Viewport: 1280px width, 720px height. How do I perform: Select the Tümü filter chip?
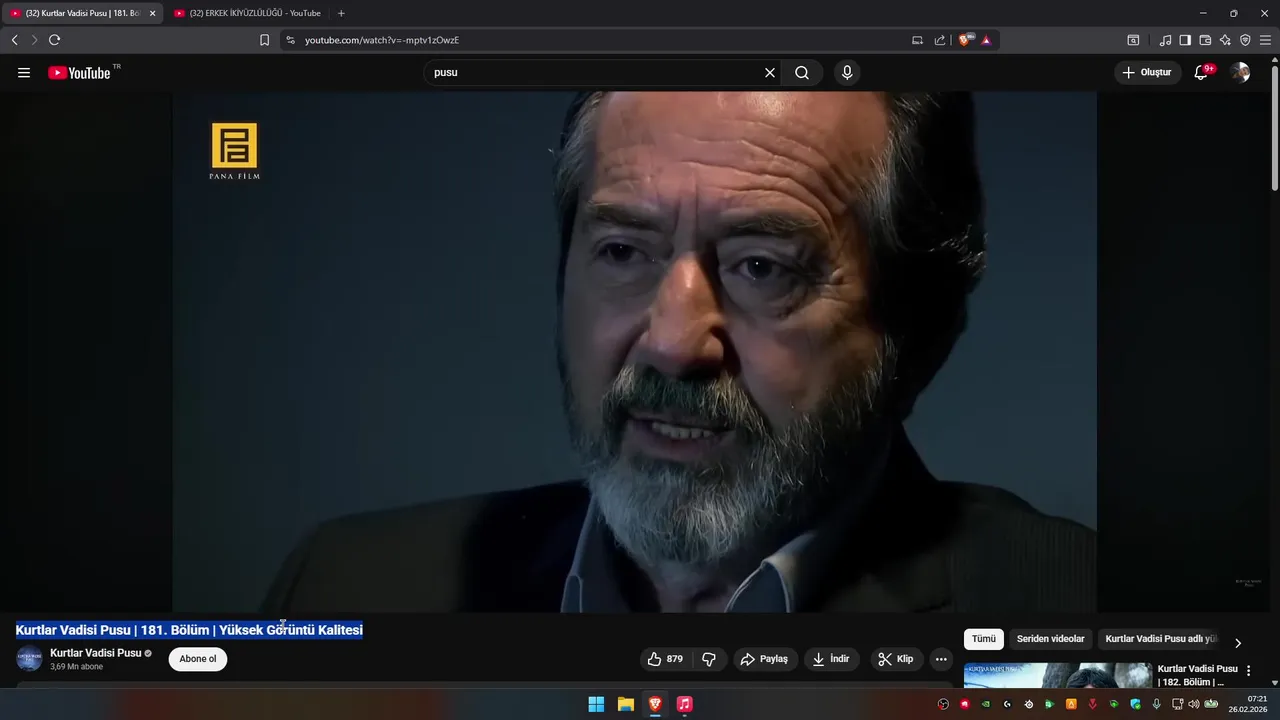pyautogui.click(x=984, y=639)
